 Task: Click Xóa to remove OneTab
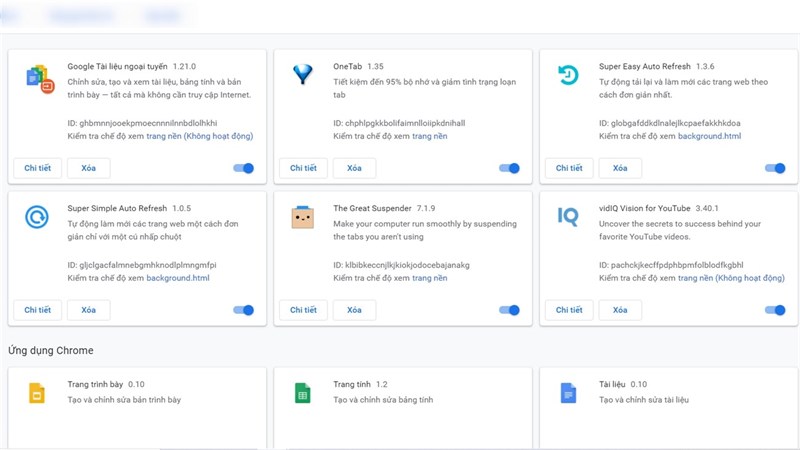(x=354, y=168)
